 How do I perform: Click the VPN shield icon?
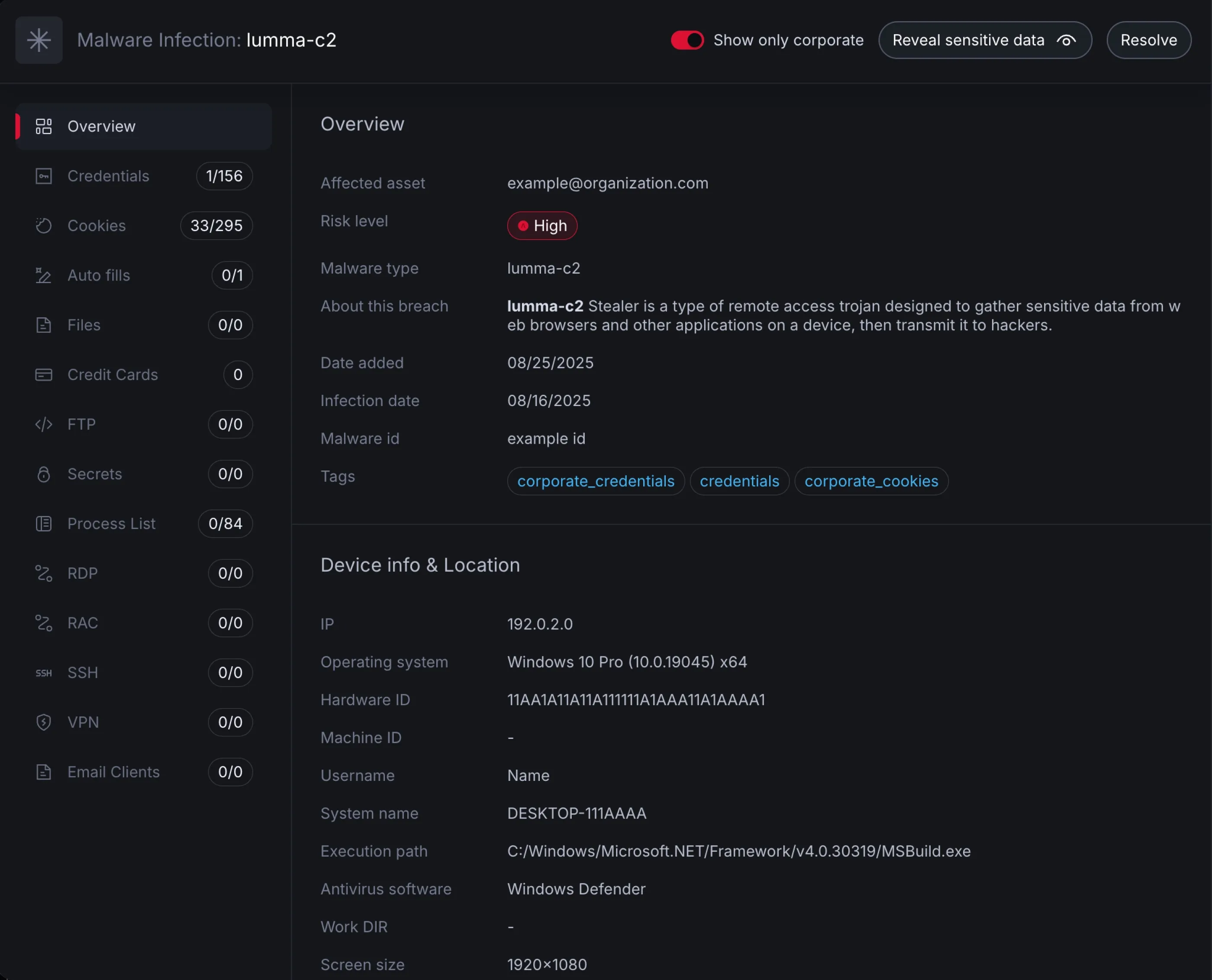point(43,722)
